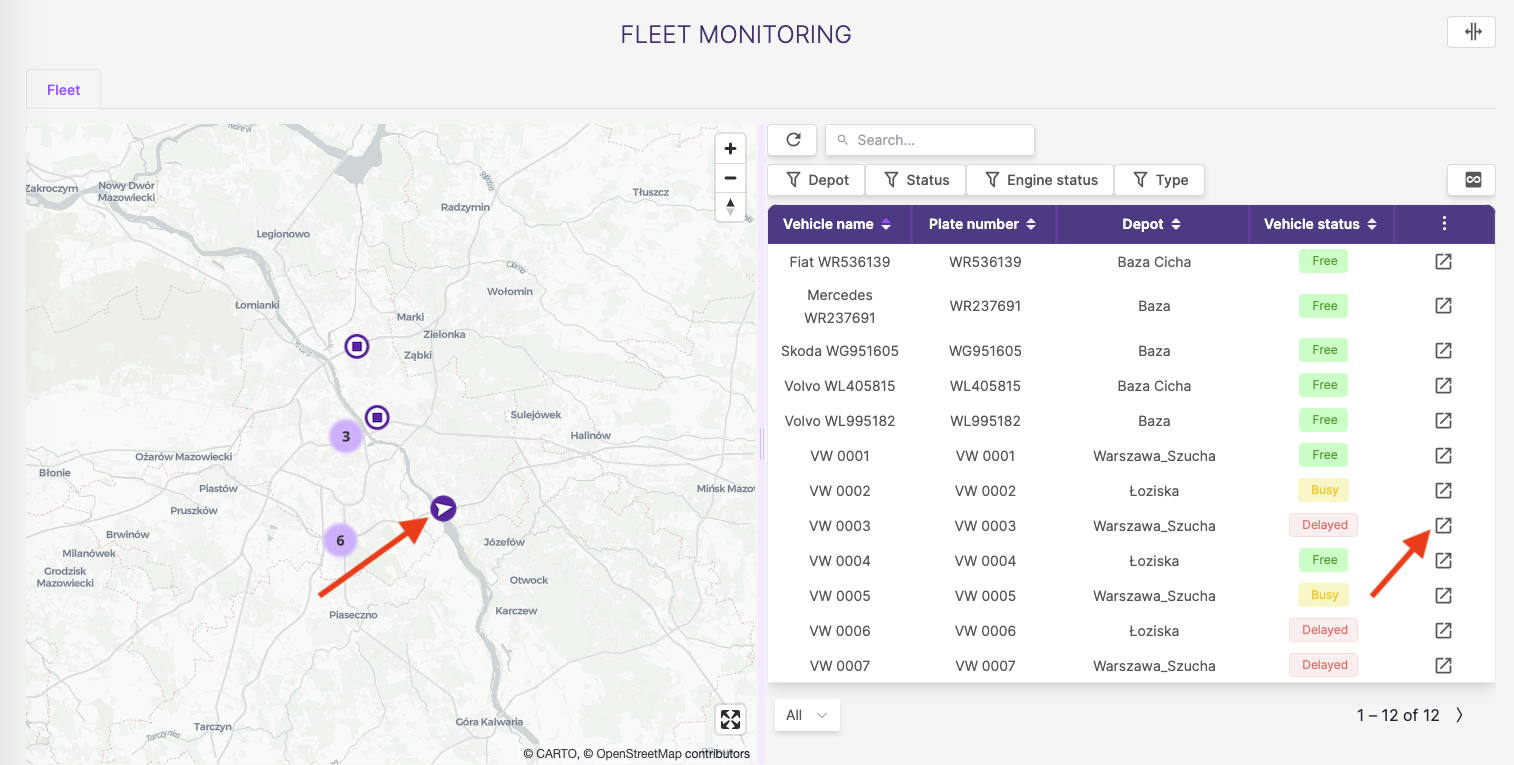Viewport: 1514px width, 765px height.
Task: Open details icon for Volvo WL995182
Action: coord(1443,421)
